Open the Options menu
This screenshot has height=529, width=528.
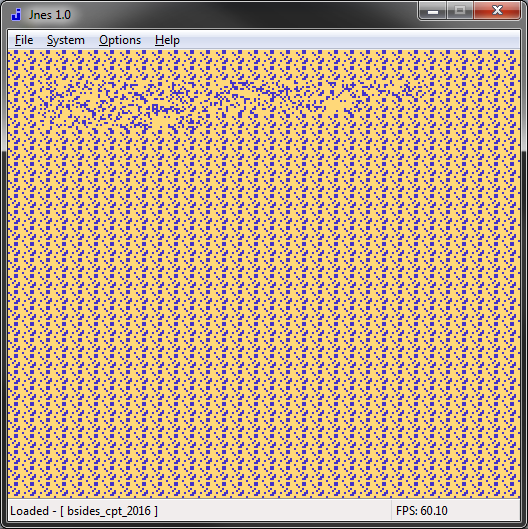click(x=120, y=40)
